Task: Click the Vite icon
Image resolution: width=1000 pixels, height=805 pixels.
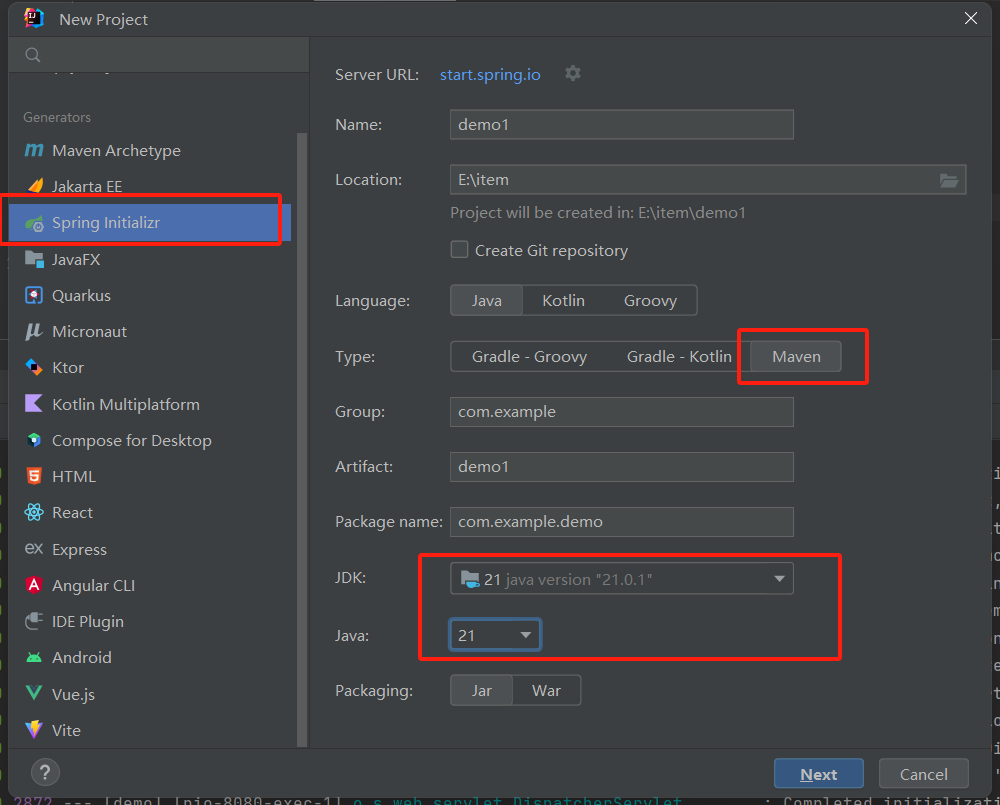Action: 34,730
